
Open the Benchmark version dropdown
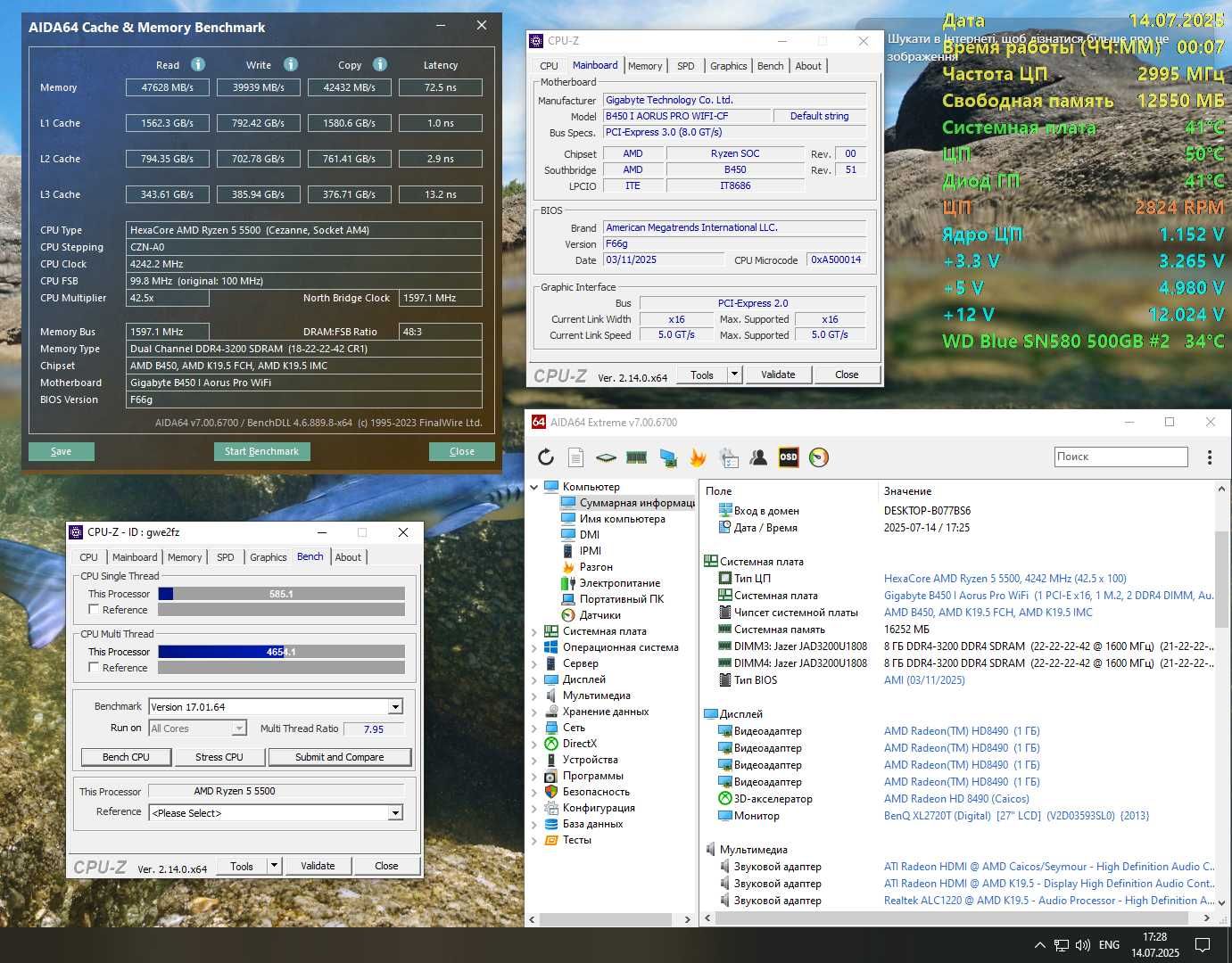[x=395, y=707]
